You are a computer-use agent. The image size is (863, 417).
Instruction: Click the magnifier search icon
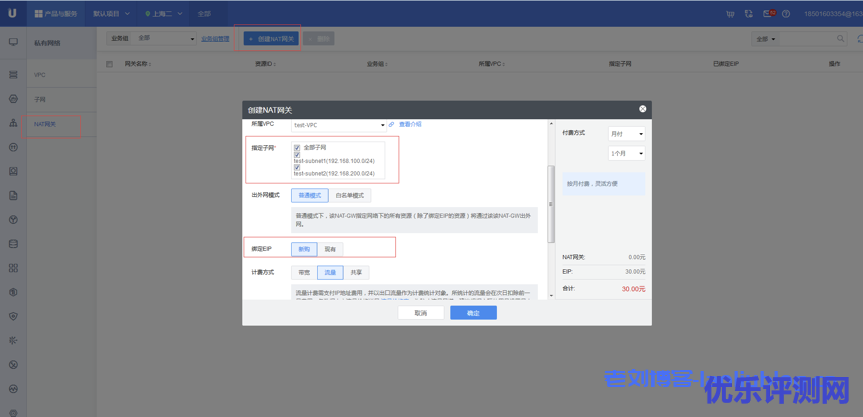click(x=840, y=39)
